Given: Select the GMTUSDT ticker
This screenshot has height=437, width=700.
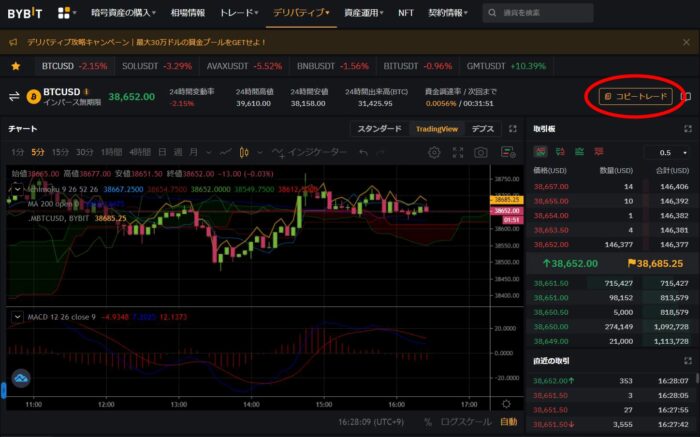Looking at the screenshot, I should click(x=506, y=66).
